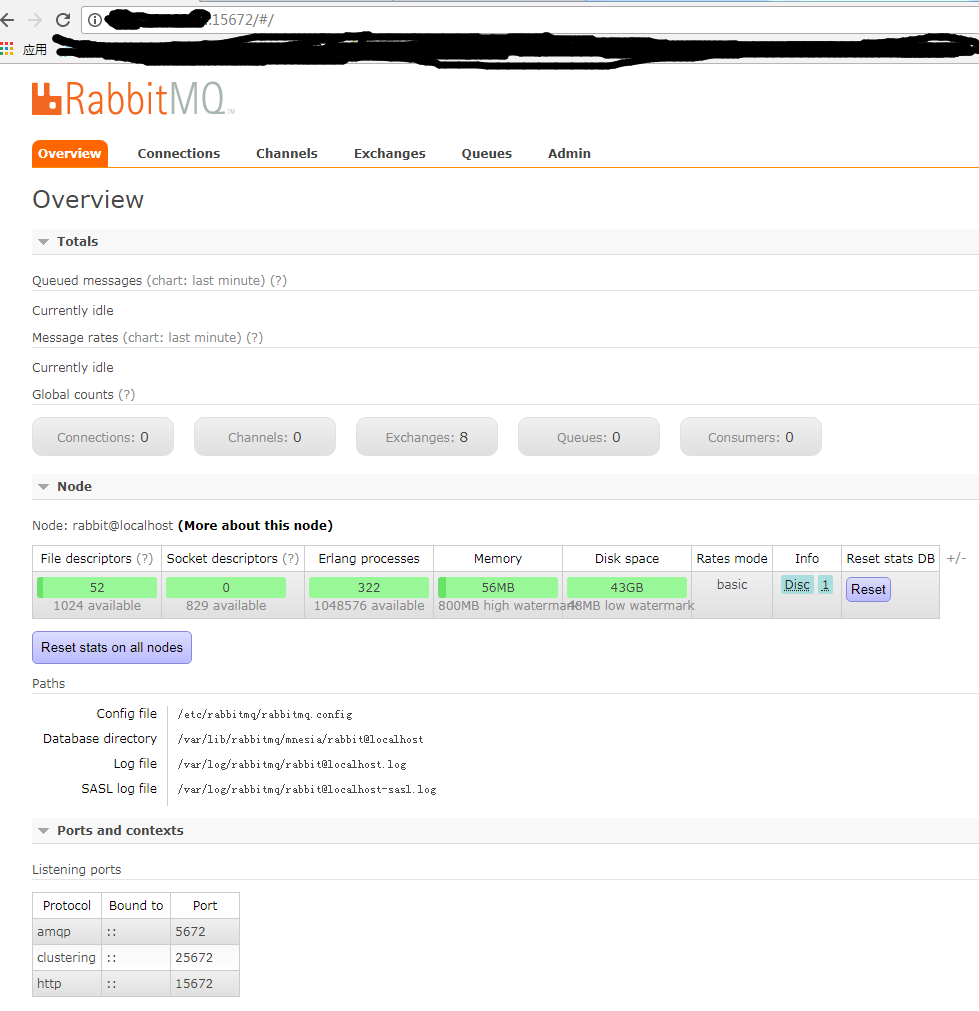Click the site info icon in address bar
The height and width of the screenshot is (1011, 979).
95,20
